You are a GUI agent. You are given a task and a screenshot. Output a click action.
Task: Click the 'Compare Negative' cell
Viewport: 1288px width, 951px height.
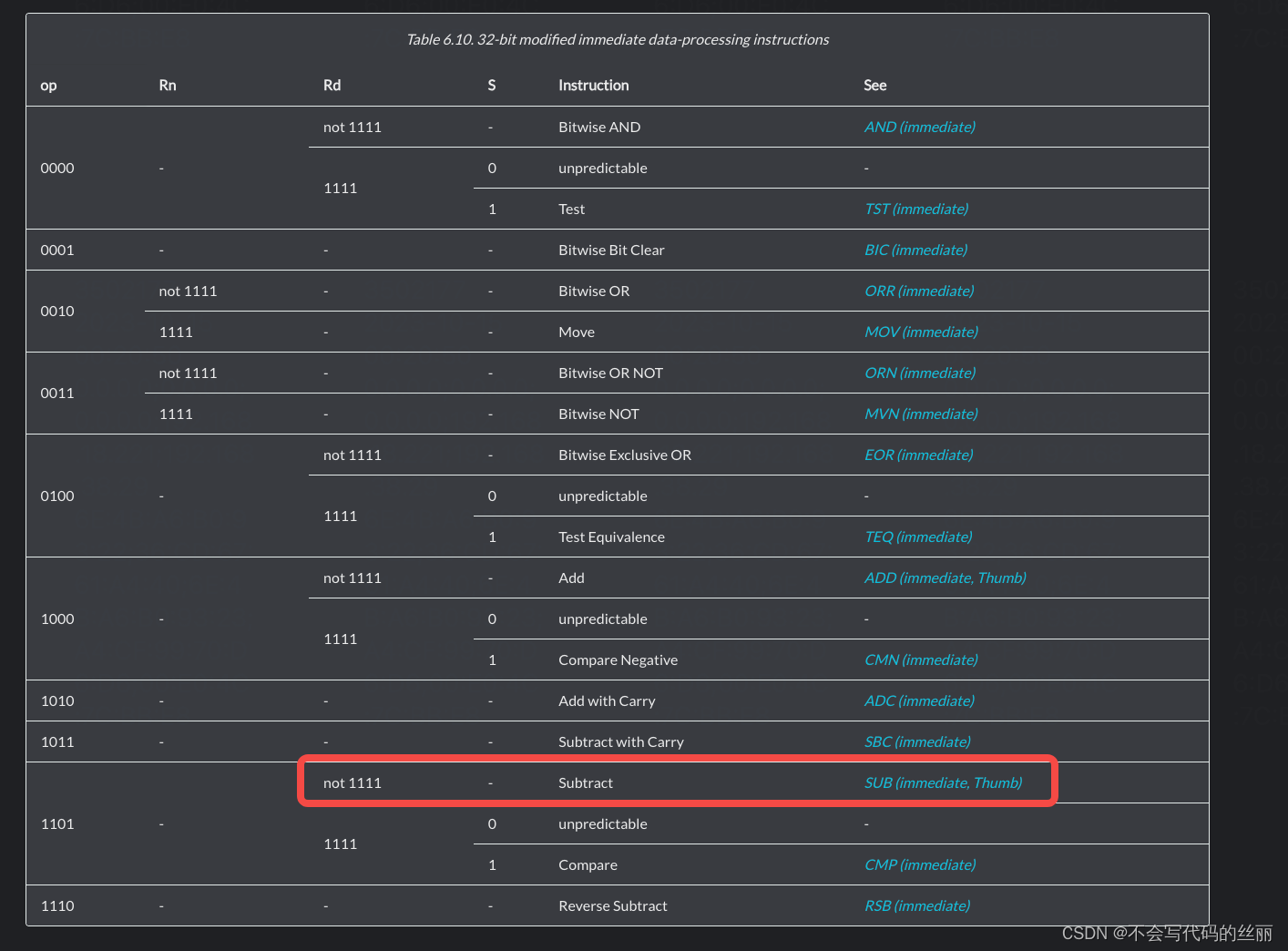618,660
